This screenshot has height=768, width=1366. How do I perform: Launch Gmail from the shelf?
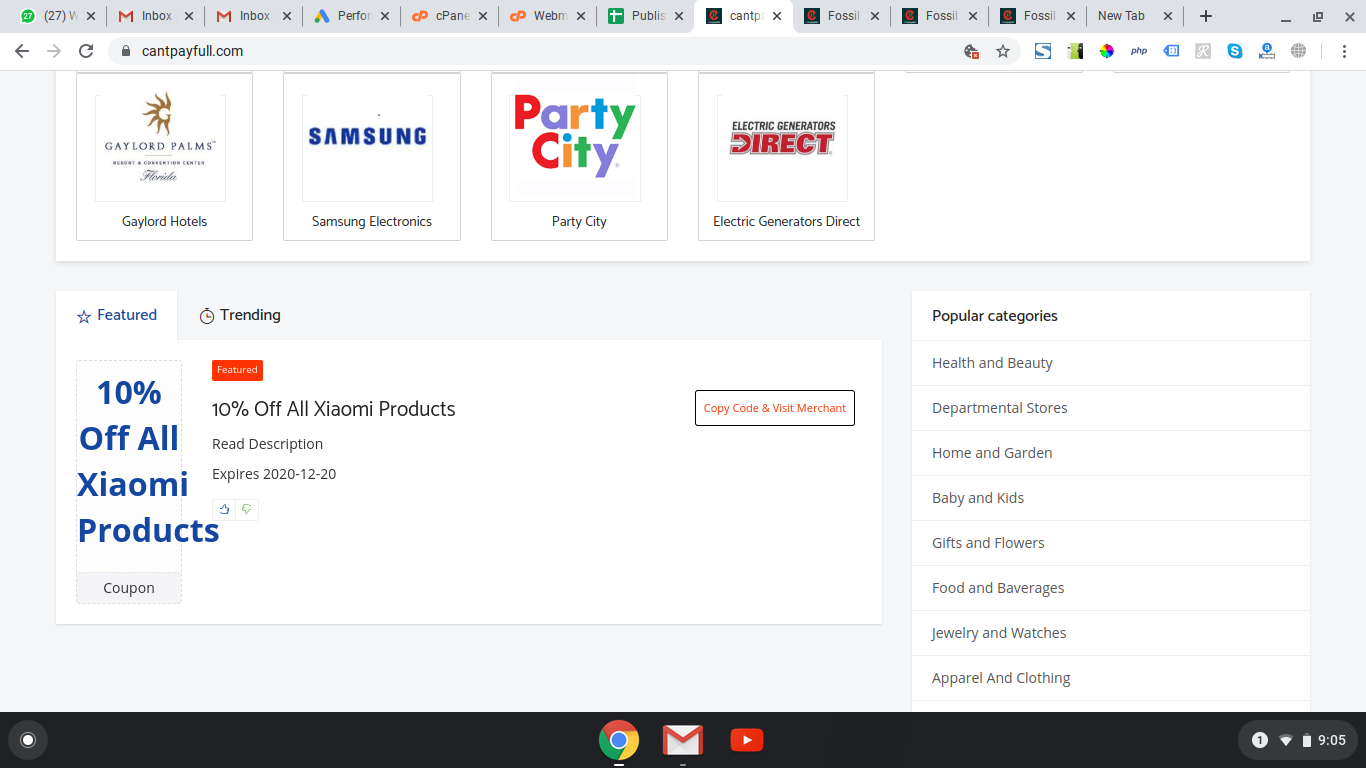[x=683, y=740]
